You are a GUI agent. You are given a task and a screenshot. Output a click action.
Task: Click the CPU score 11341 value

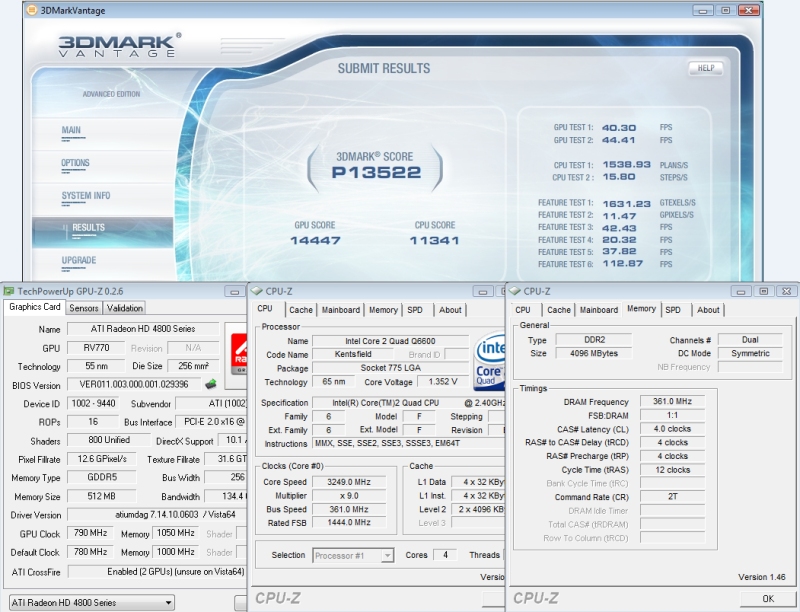[434, 240]
